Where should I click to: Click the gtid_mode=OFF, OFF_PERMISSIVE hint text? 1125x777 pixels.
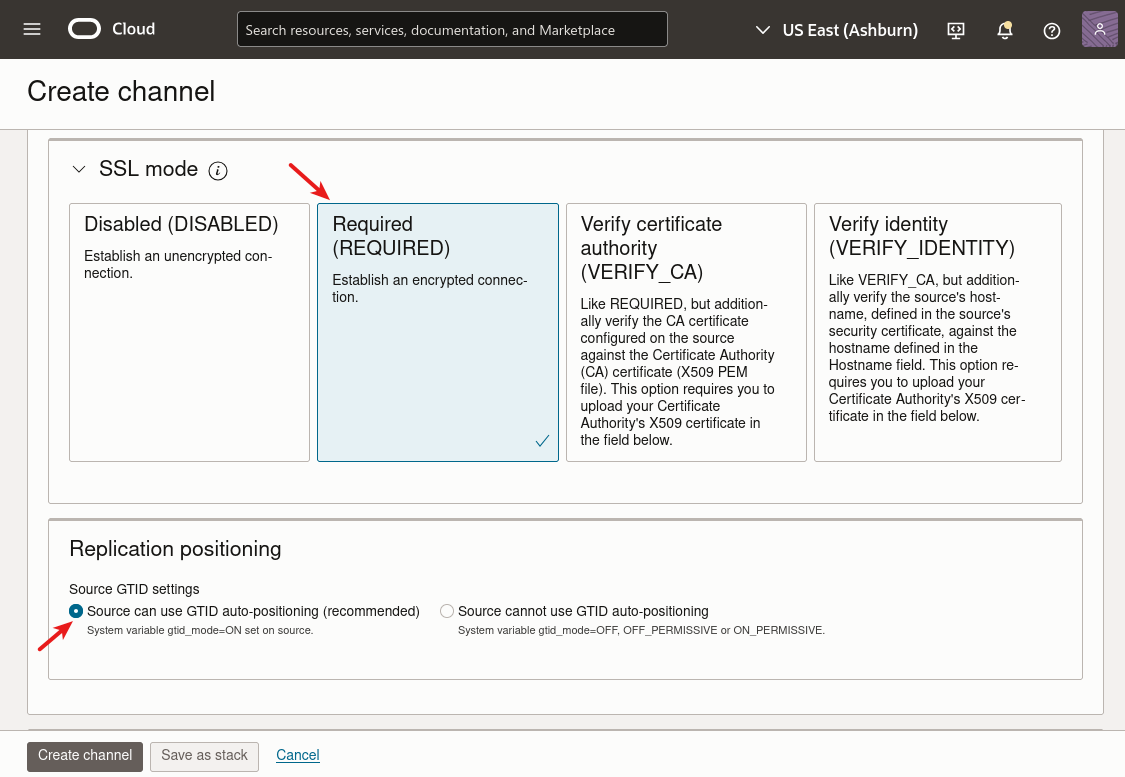(x=641, y=631)
